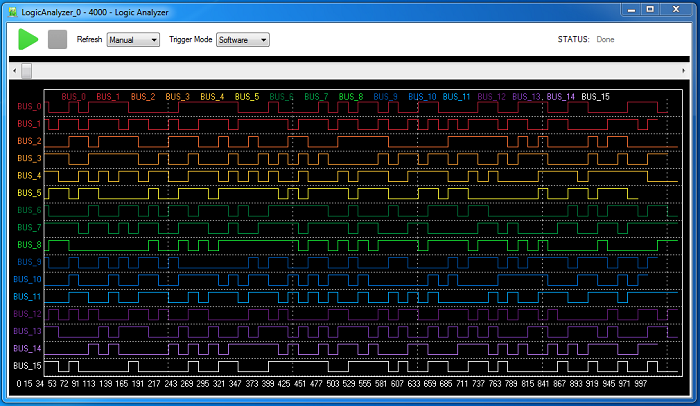Toggle BUS_5 in the top legend
700x406 pixels.
tap(247, 97)
